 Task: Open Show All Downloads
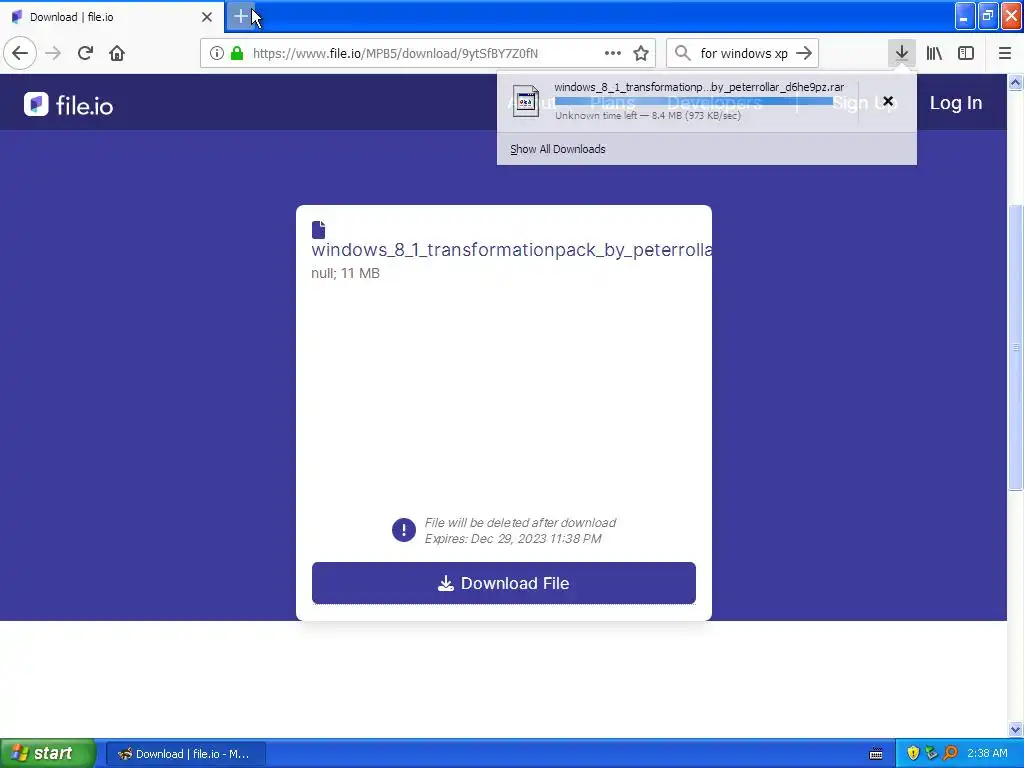click(x=558, y=149)
